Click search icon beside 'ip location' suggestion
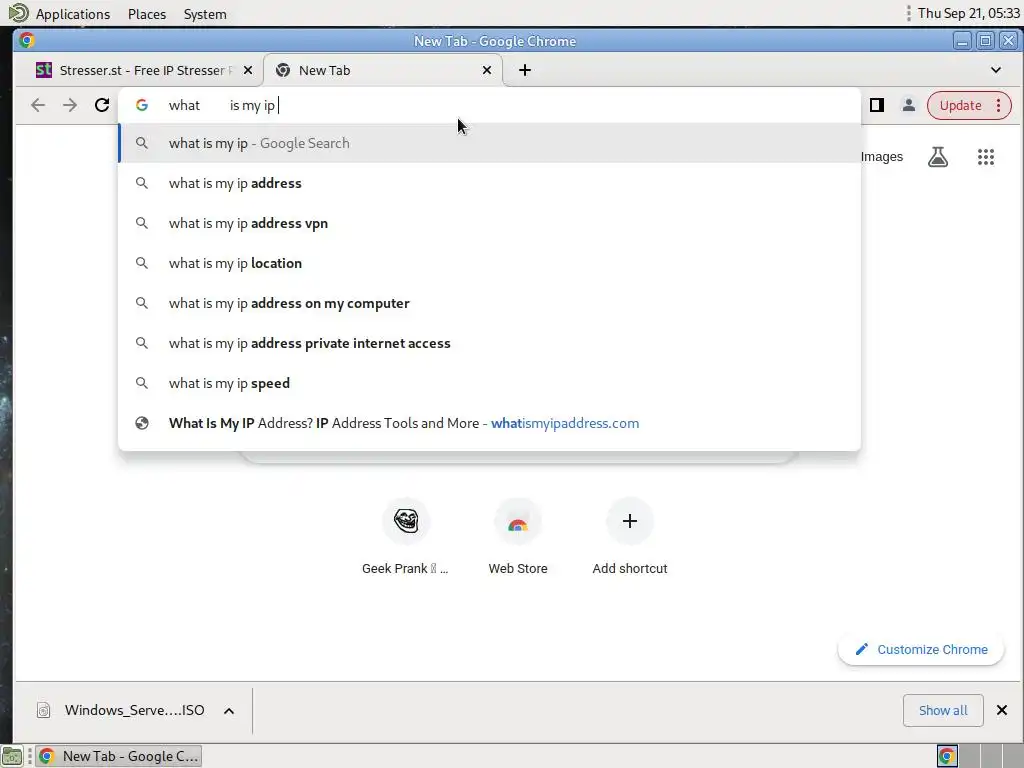Image resolution: width=1024 pixels, height=768 pixels. (x=142, y=263)
